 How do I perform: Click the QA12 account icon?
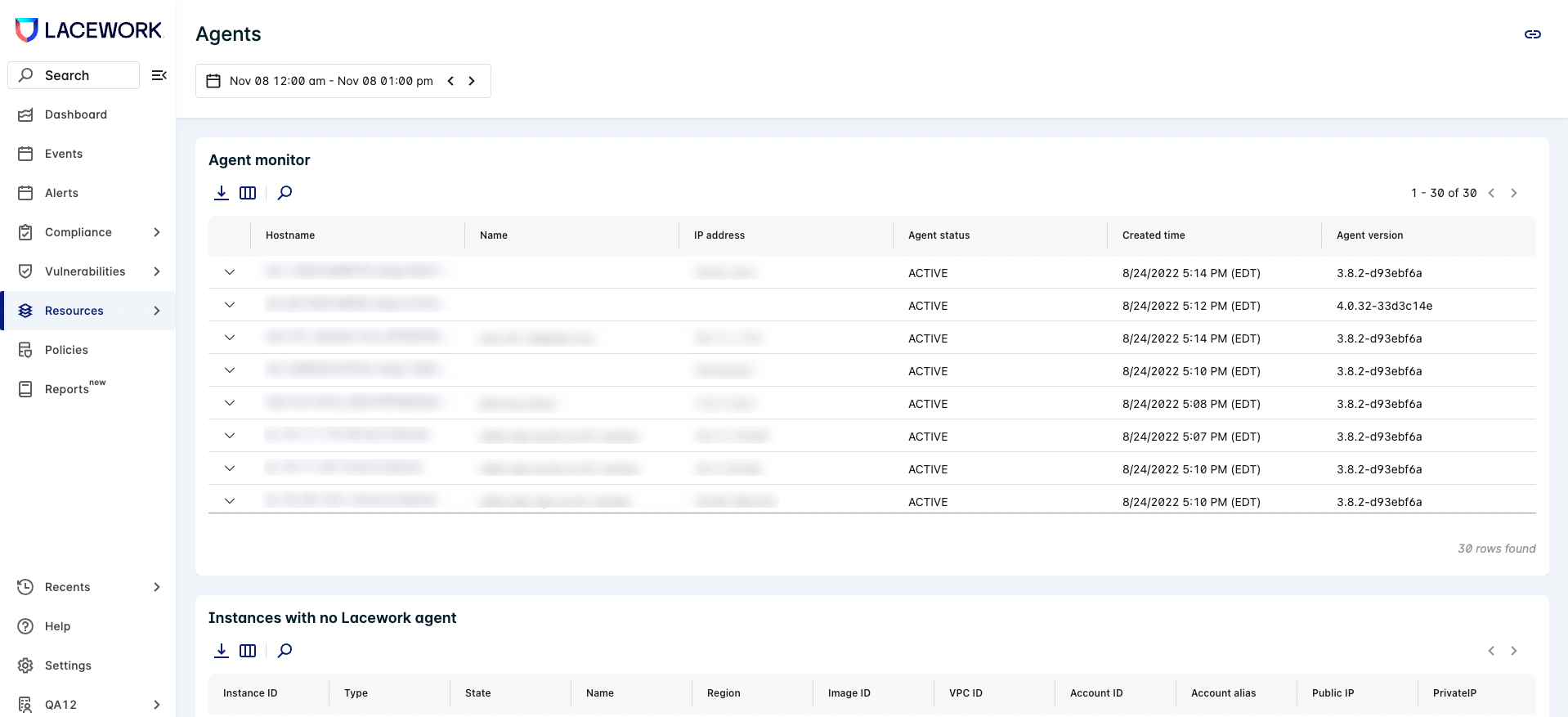coord(25,705)
